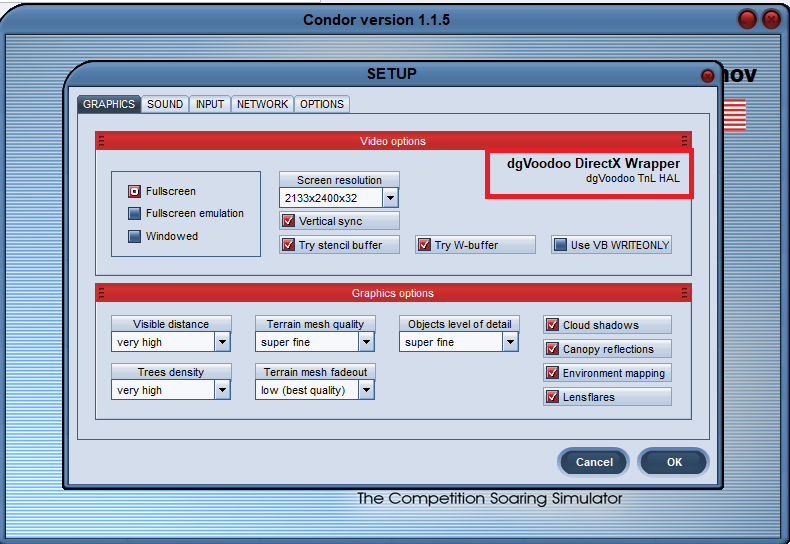Viewport: 790px width, 544px height.
Task: Uncheck Try W-buffer option
Action: tap(425, 245)
